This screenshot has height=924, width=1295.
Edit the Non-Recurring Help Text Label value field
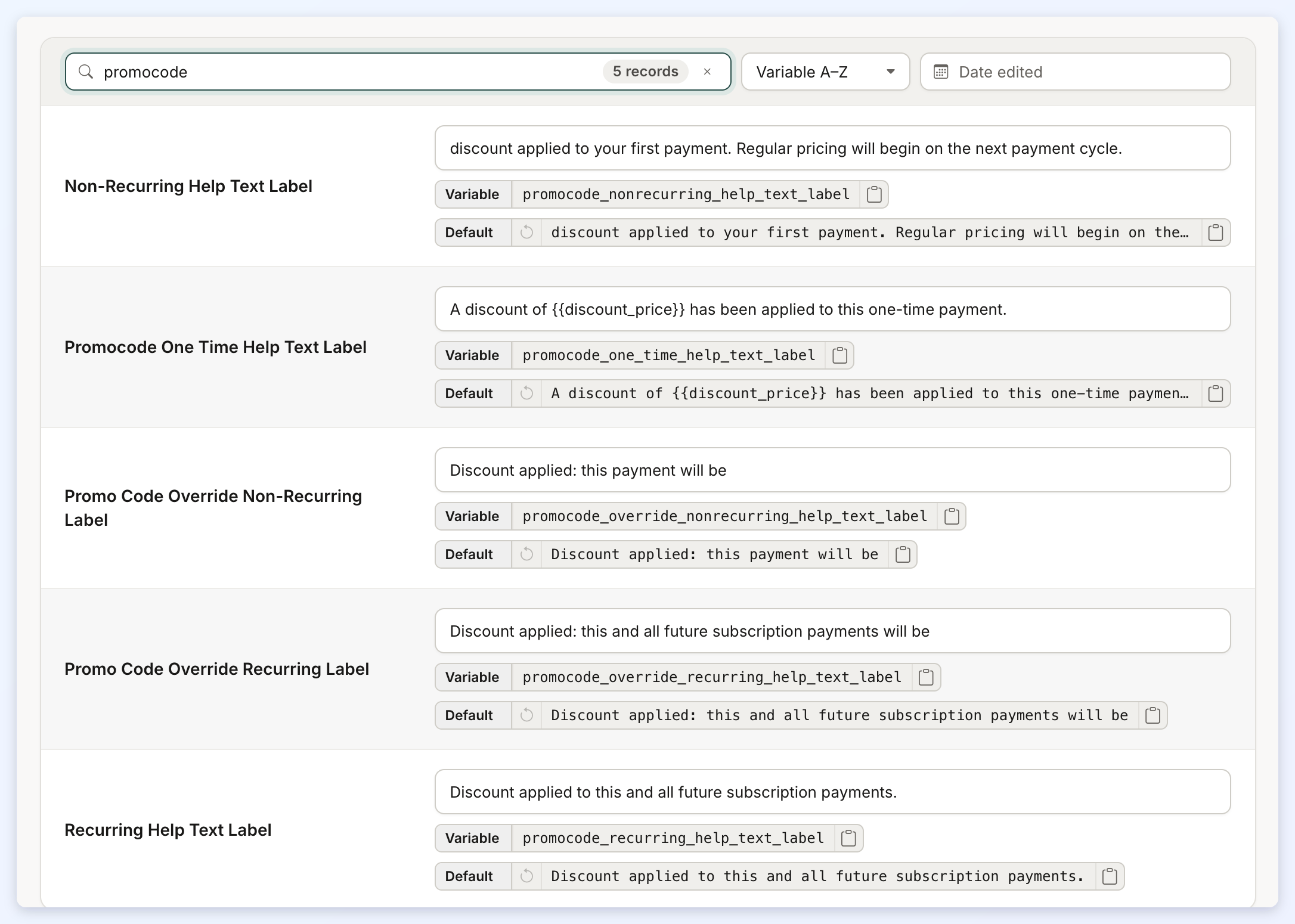832,148
